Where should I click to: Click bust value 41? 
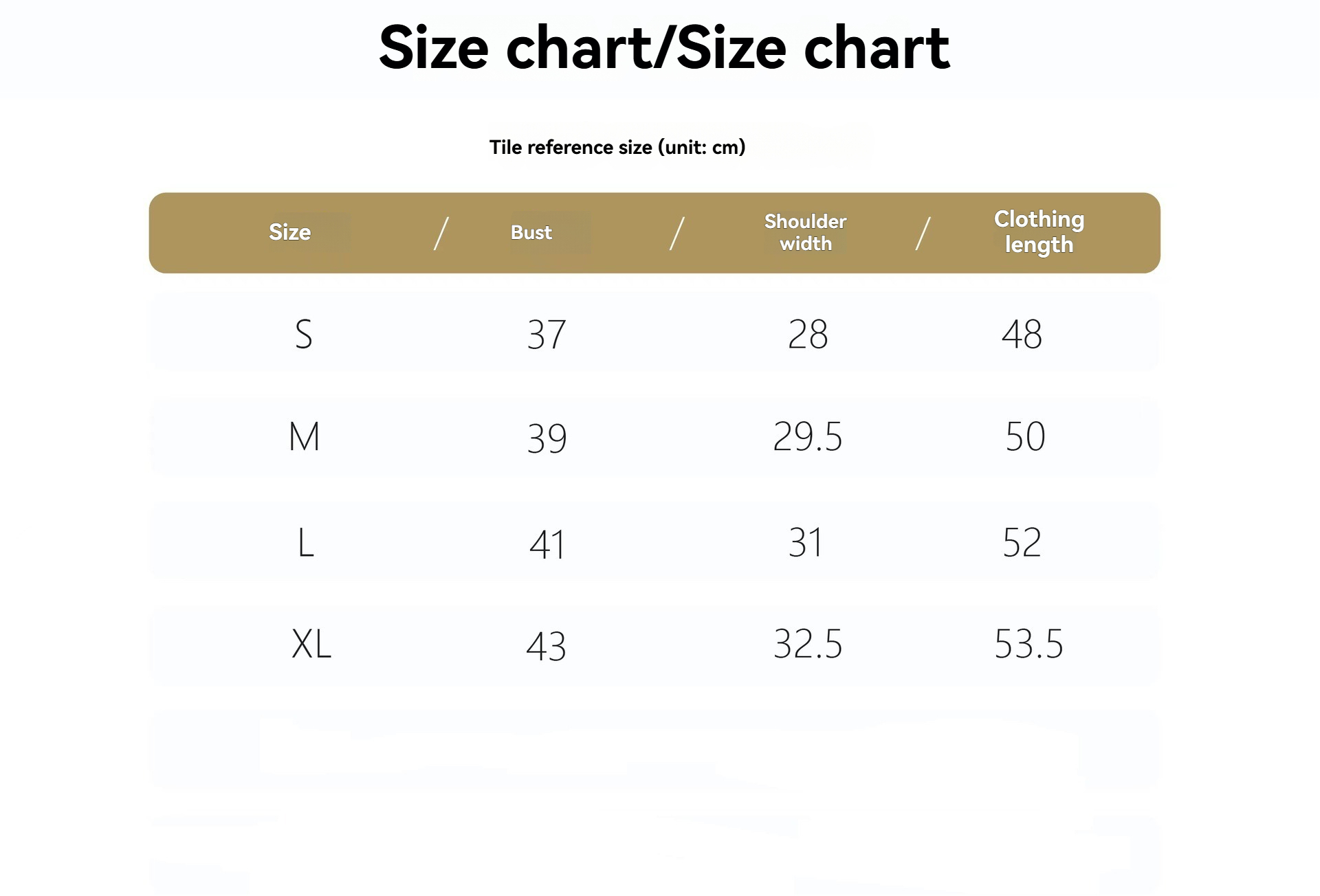(x=547, y=545)
